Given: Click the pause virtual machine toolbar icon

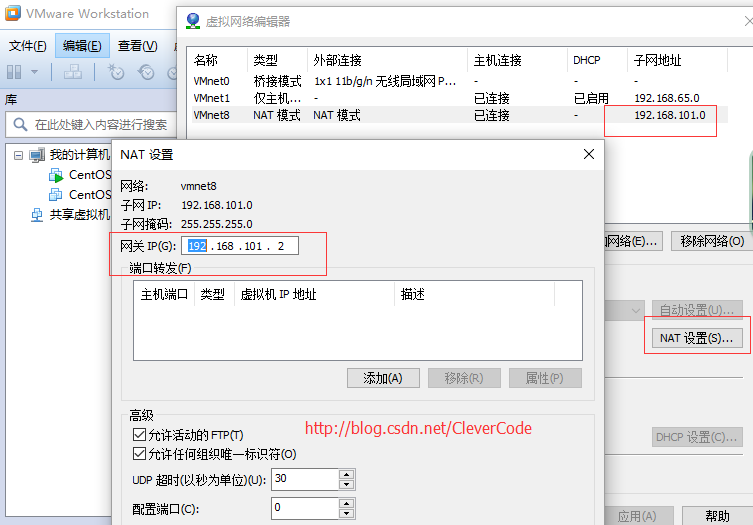Looking at the screenshot, I should 14,73.
